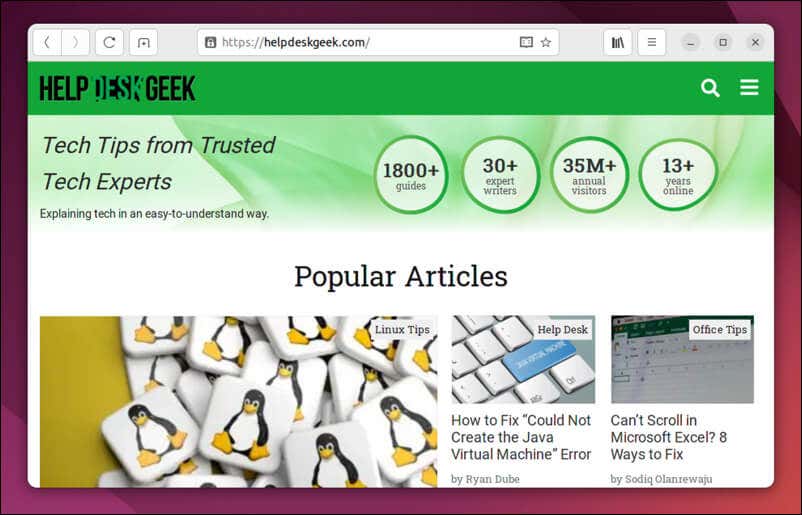Open the Help Desk category tag

(x=562, y=330)
